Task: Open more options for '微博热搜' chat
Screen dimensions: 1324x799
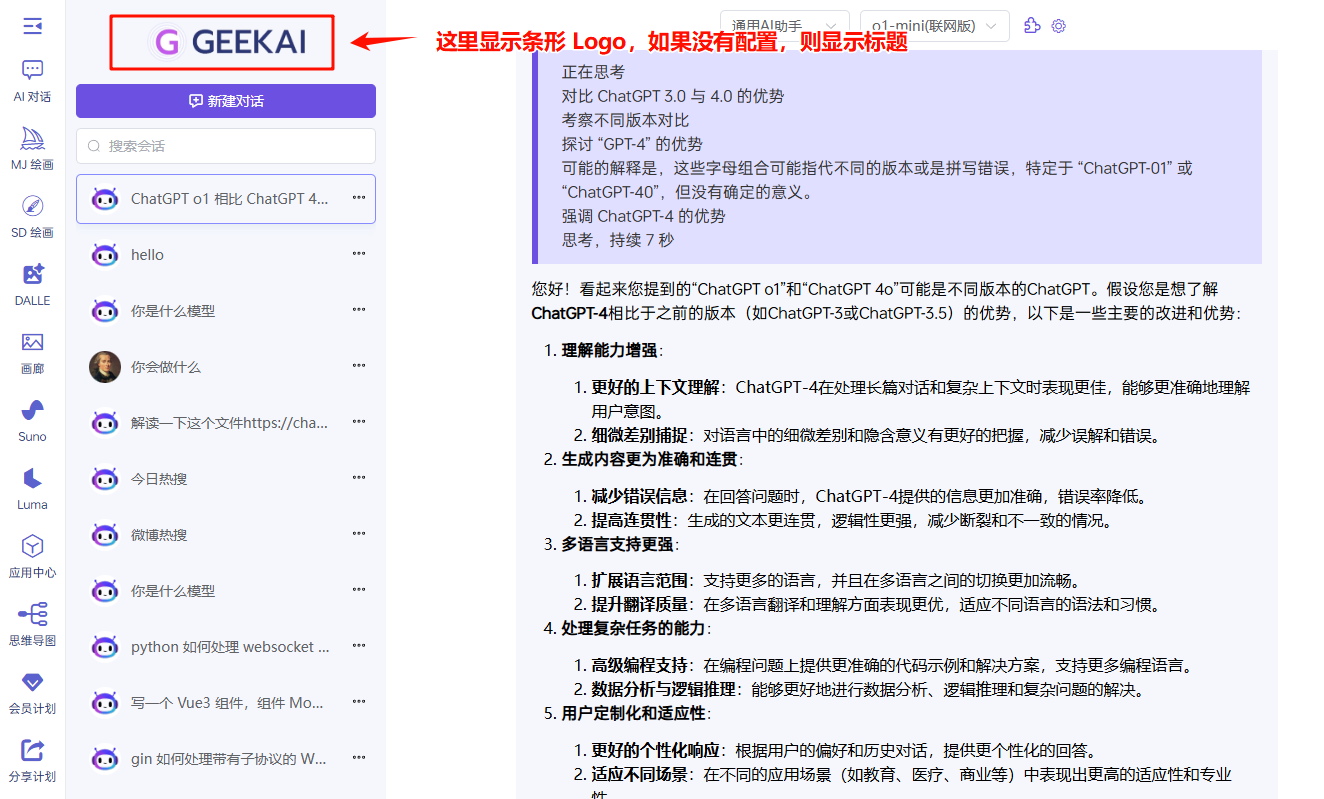Action: [359, 534]
